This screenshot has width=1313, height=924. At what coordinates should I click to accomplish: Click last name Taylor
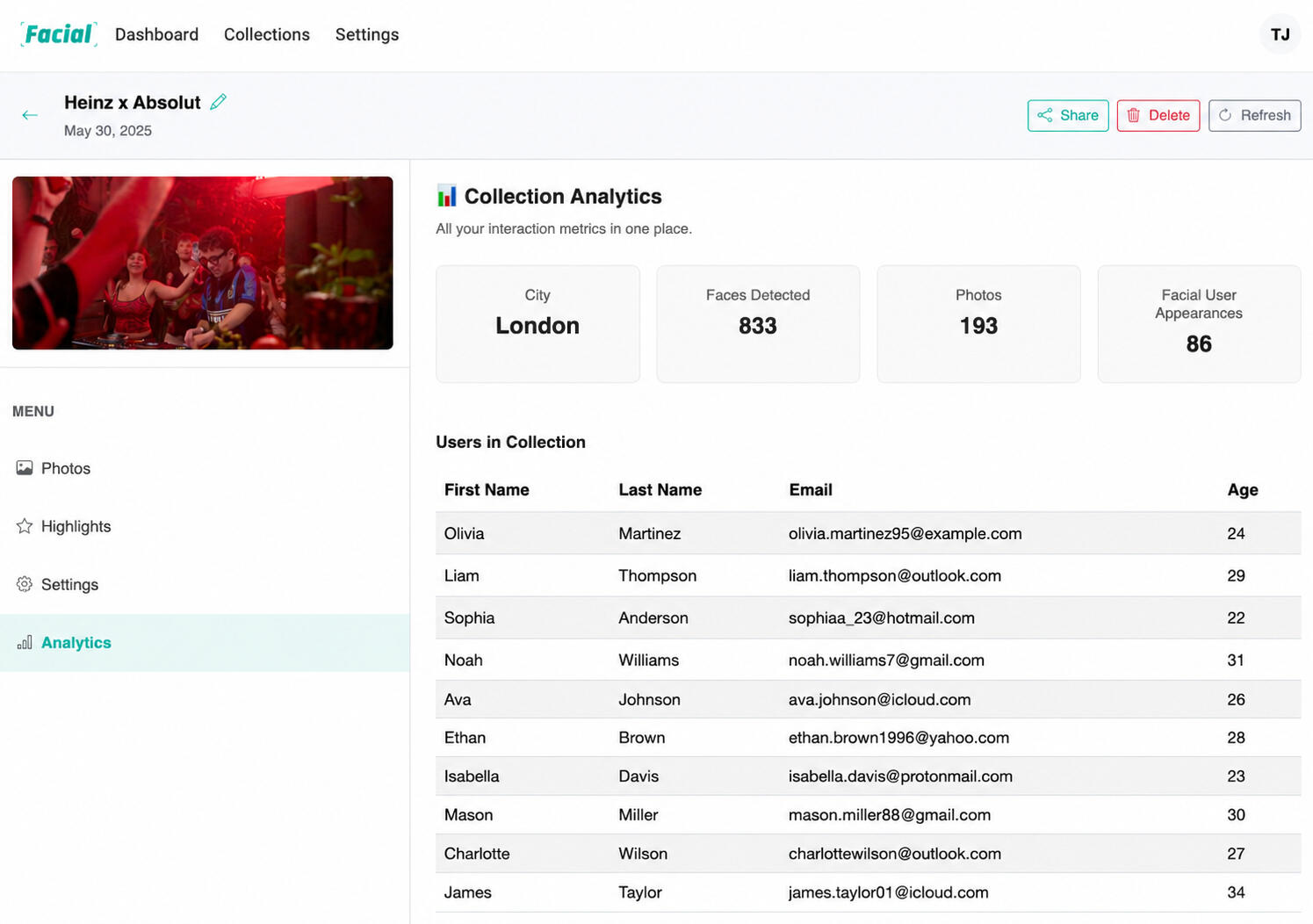[x=639, y=892]
